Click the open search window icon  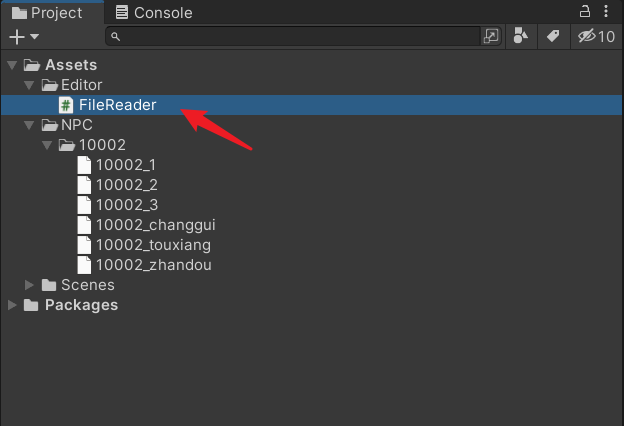click(491, 36)
